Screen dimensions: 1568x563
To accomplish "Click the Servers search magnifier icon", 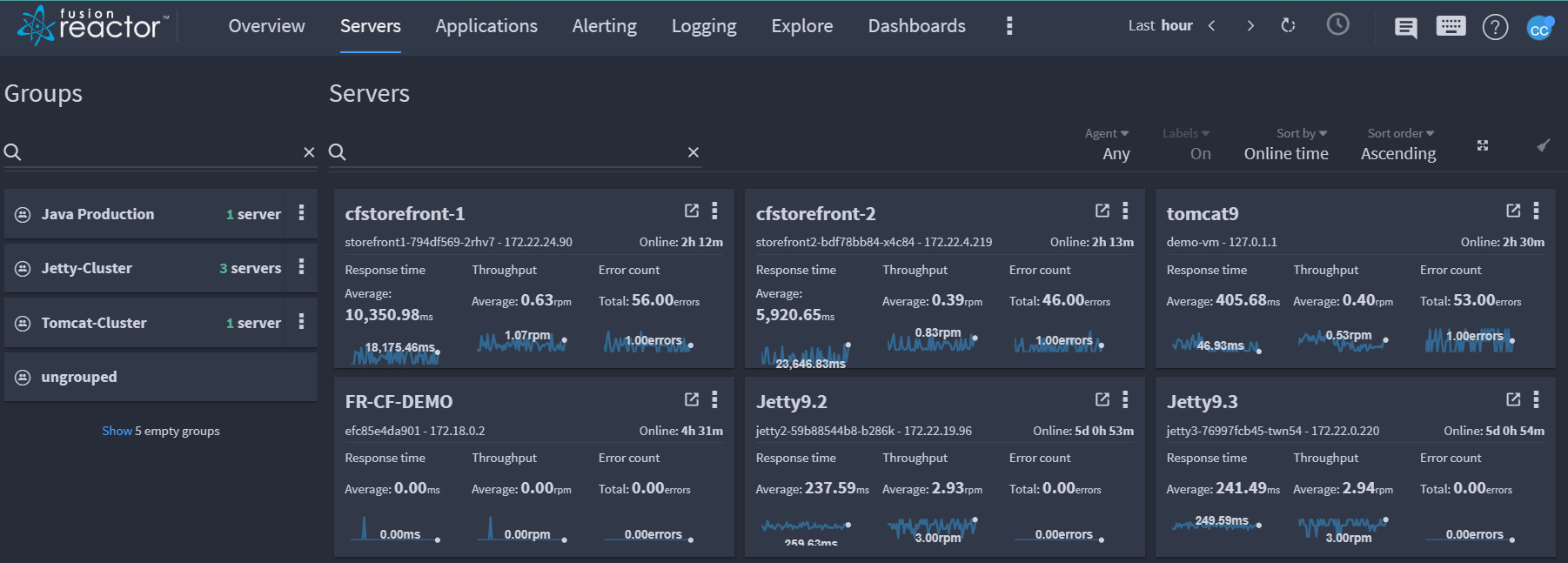I will click(x=338, y=152).
